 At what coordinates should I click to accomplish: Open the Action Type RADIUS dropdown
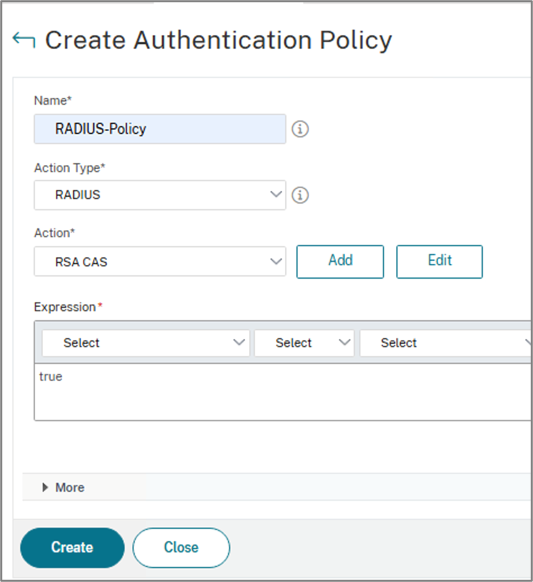(160, 195)
